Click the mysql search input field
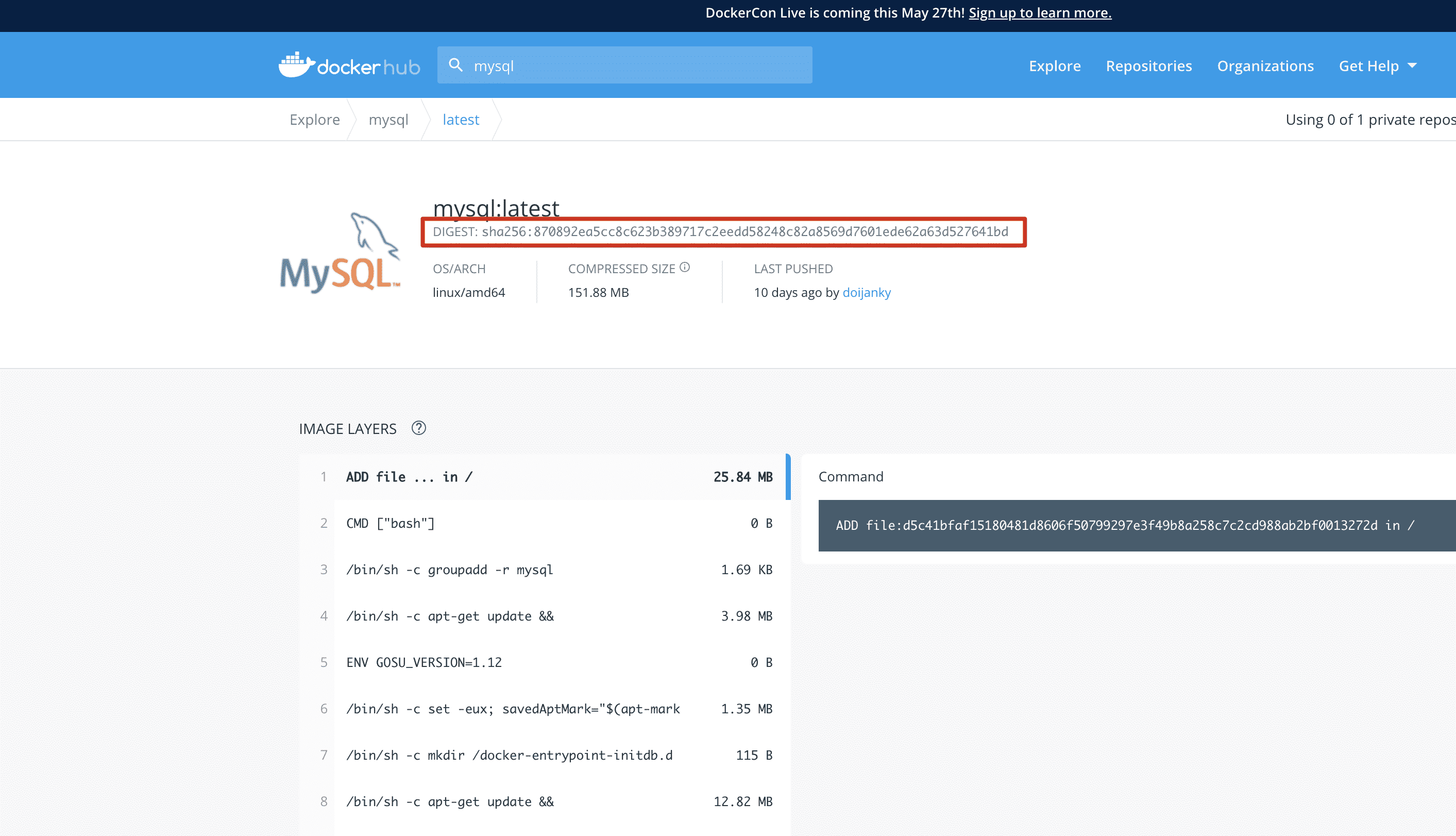This screenshot has height=836, width=1456. tap(631, 66)
